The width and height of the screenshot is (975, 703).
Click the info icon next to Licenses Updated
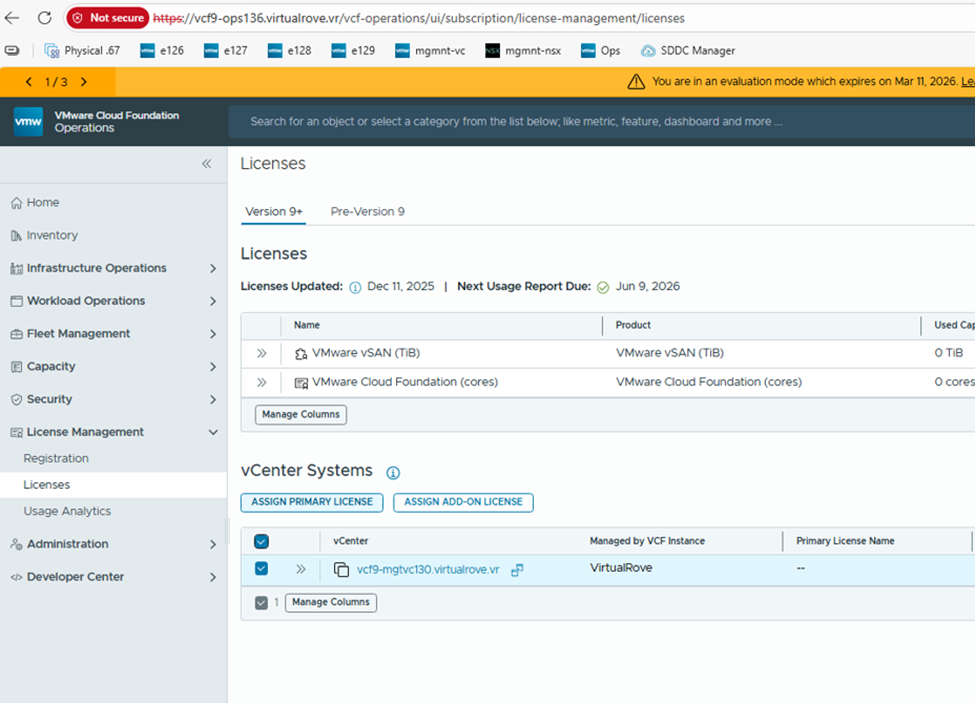click(x=355, y=286)
